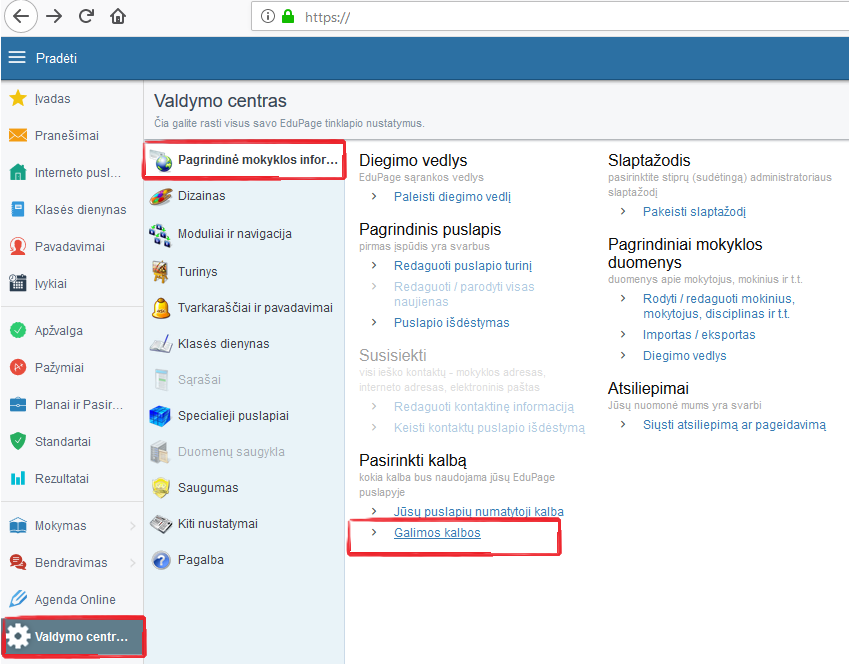Open Galimos kalbos link
The image size is (849, 664).
click(x=437, y=533)
